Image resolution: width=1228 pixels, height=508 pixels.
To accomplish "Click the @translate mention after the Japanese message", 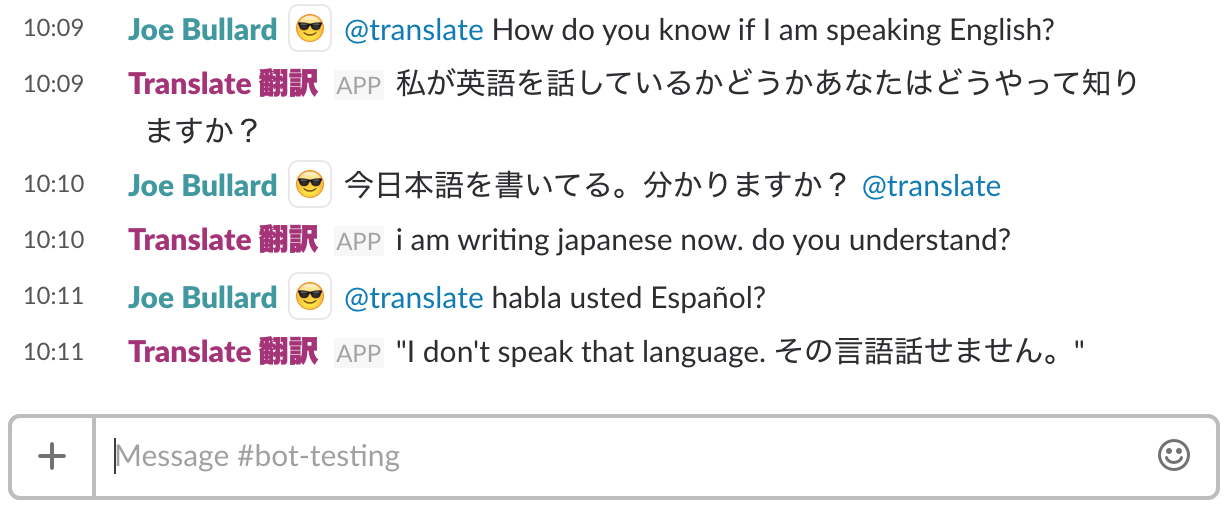I will 930,186.
